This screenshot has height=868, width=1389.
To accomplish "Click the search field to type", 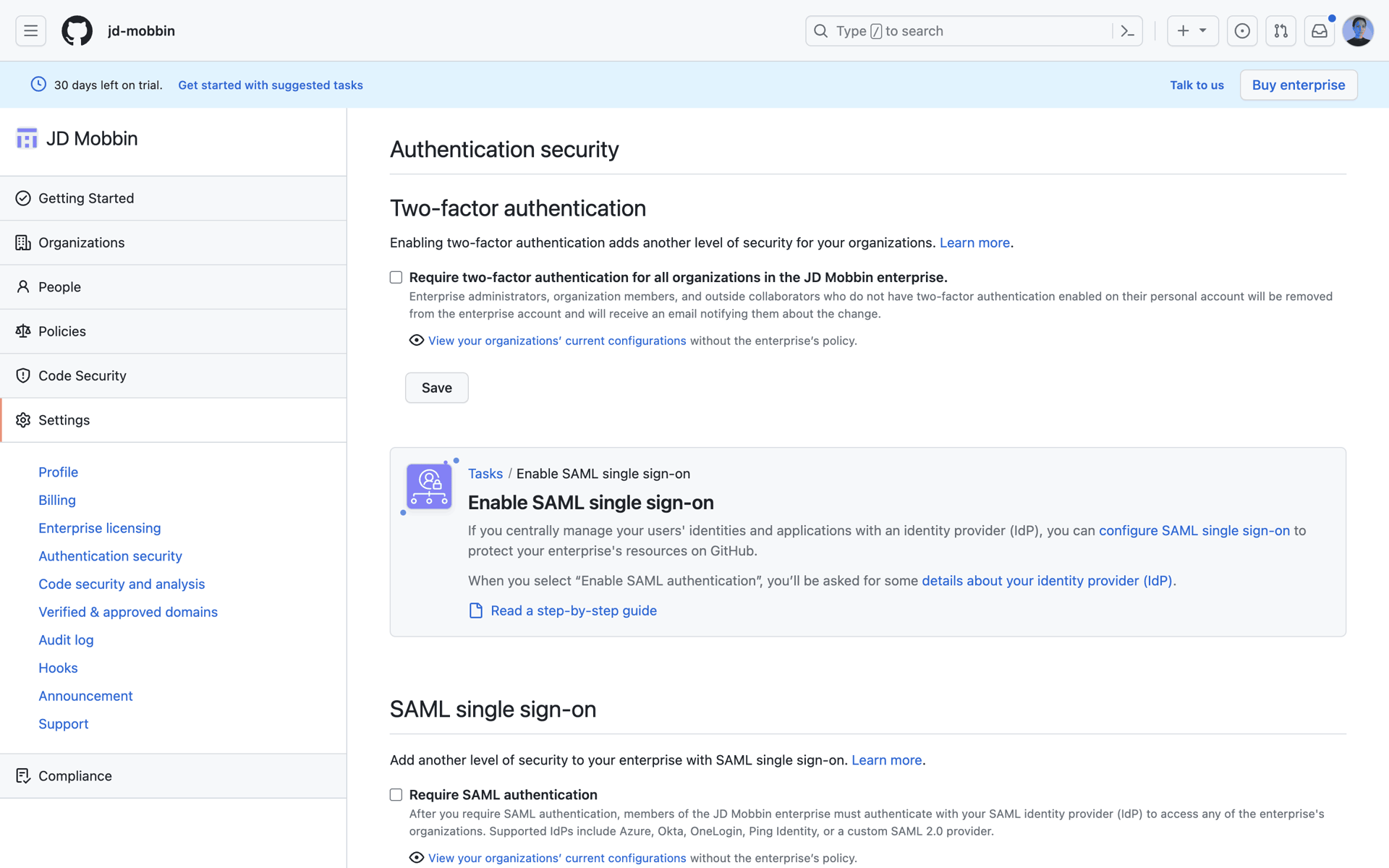I will (973, 31).
